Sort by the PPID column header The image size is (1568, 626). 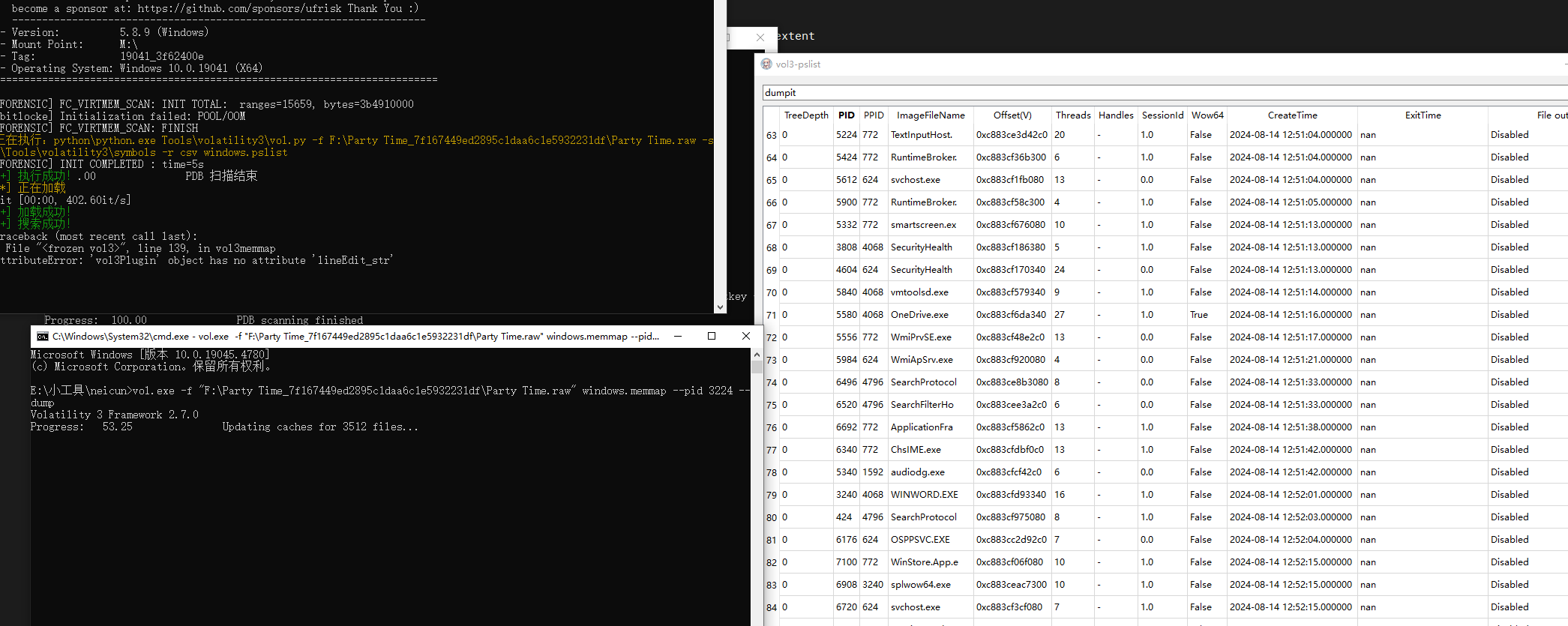(874, 115)
